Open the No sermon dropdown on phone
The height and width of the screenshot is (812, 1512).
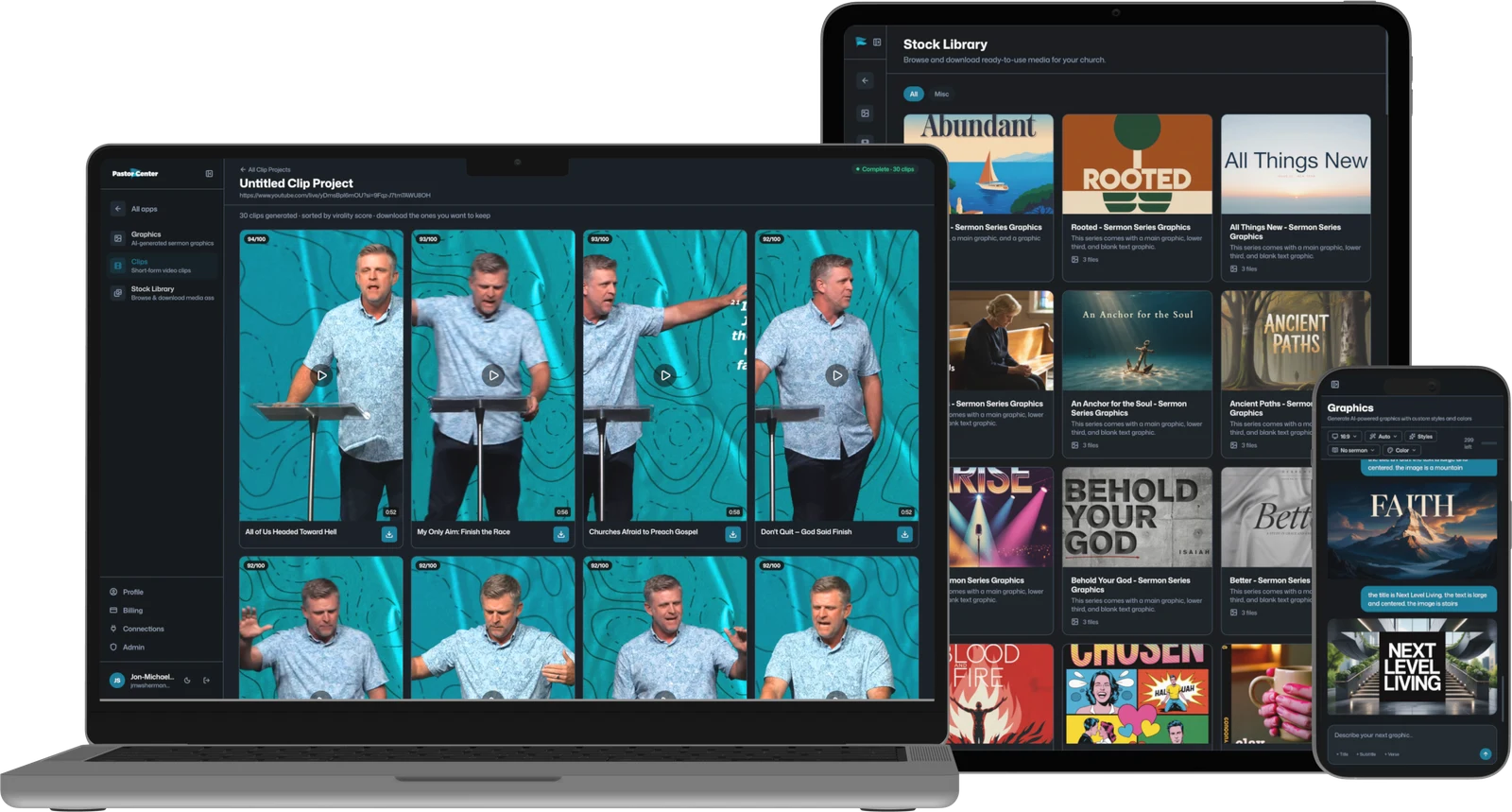1354,450
